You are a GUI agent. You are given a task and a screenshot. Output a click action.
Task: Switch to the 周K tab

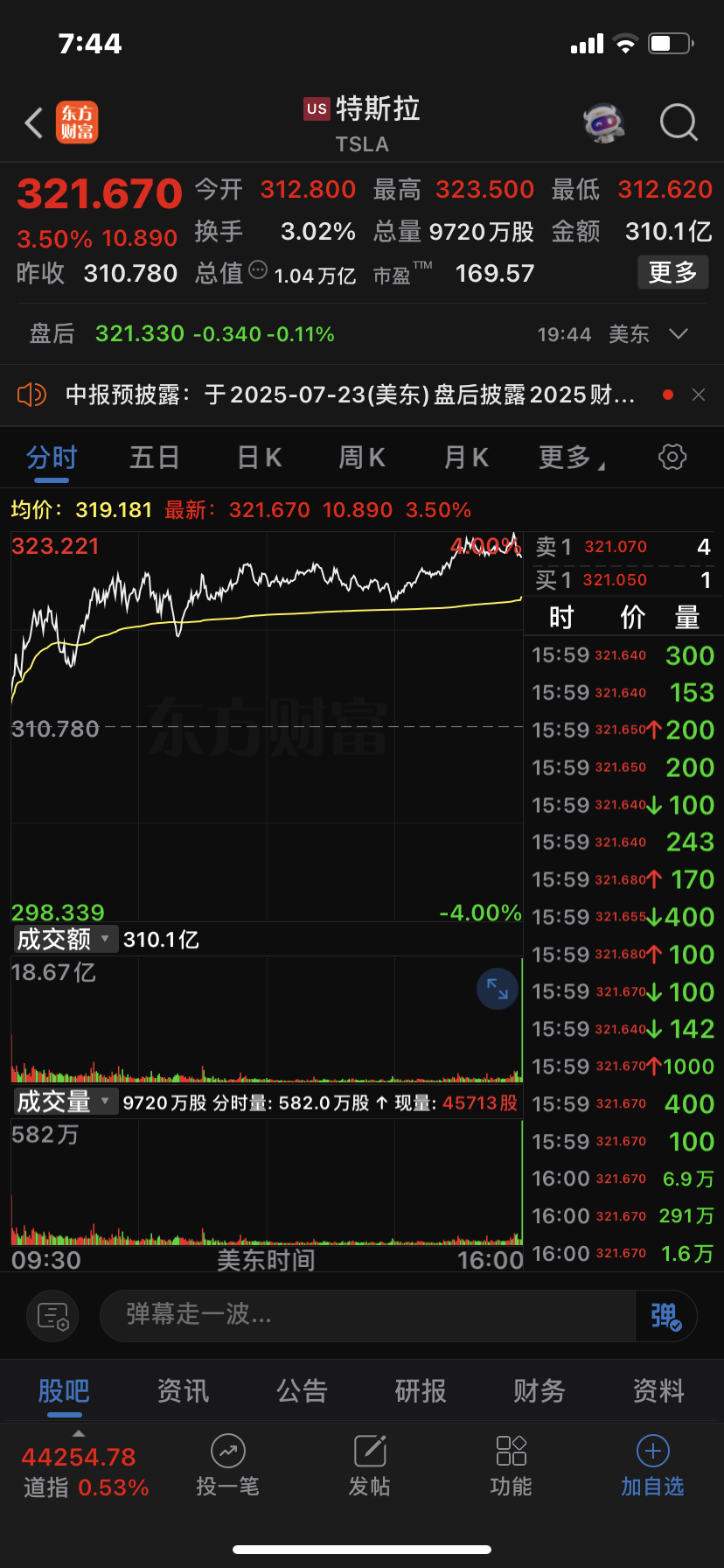(x=362, y=458)
